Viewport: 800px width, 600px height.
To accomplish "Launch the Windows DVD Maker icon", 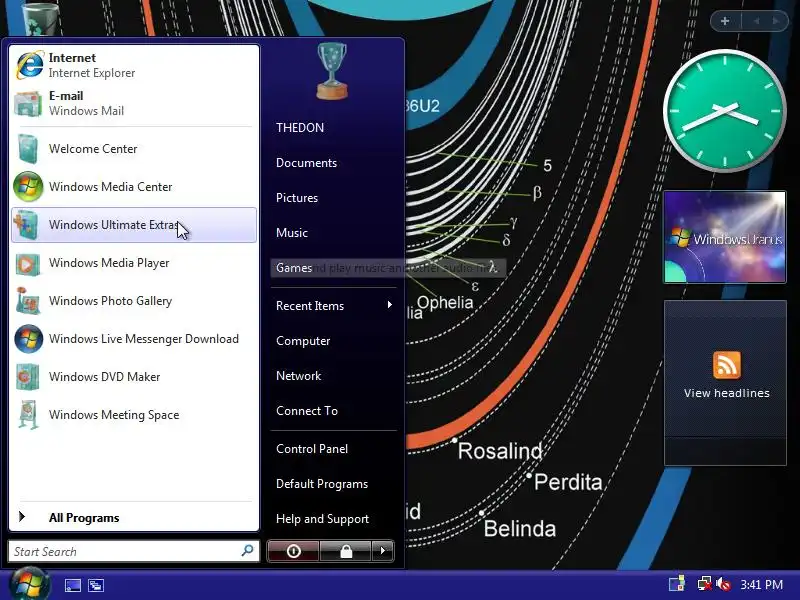I will tap(28, 377).
